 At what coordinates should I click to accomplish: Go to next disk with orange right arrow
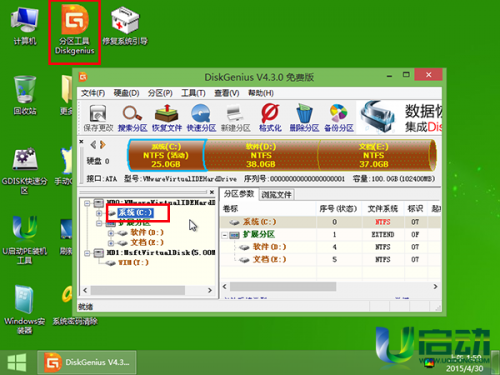coord(103,144)
